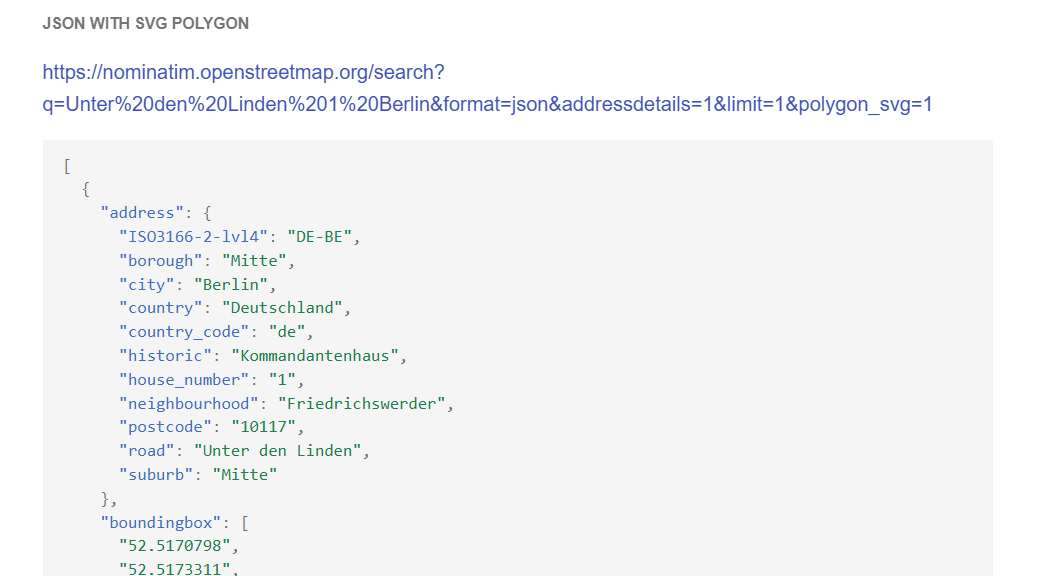Click the opening square bracket of the JSON

click(66, 165)
